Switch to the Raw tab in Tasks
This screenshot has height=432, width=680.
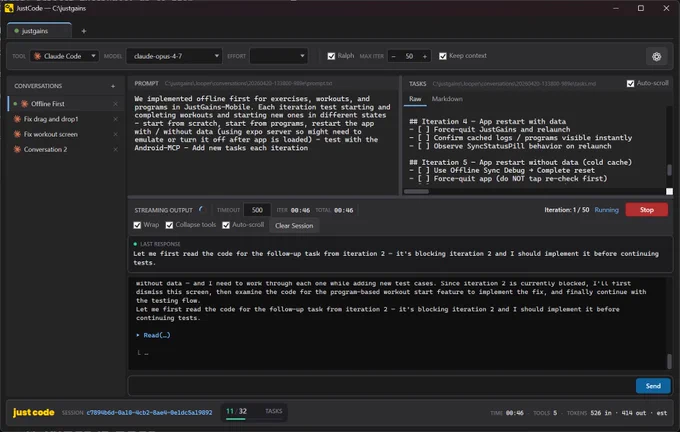(415, 99)
